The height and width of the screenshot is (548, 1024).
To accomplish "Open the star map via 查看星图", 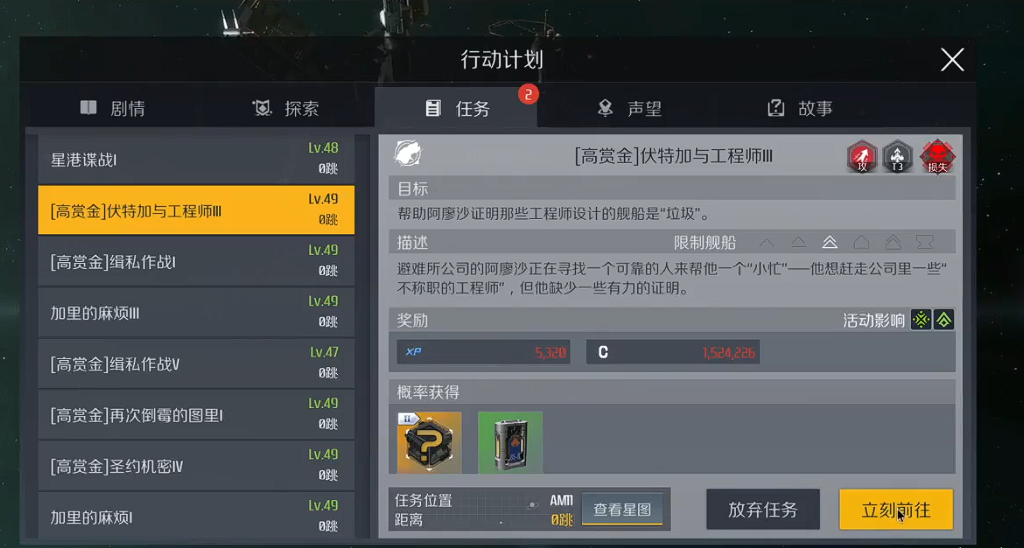I will (x=622, y=509).
